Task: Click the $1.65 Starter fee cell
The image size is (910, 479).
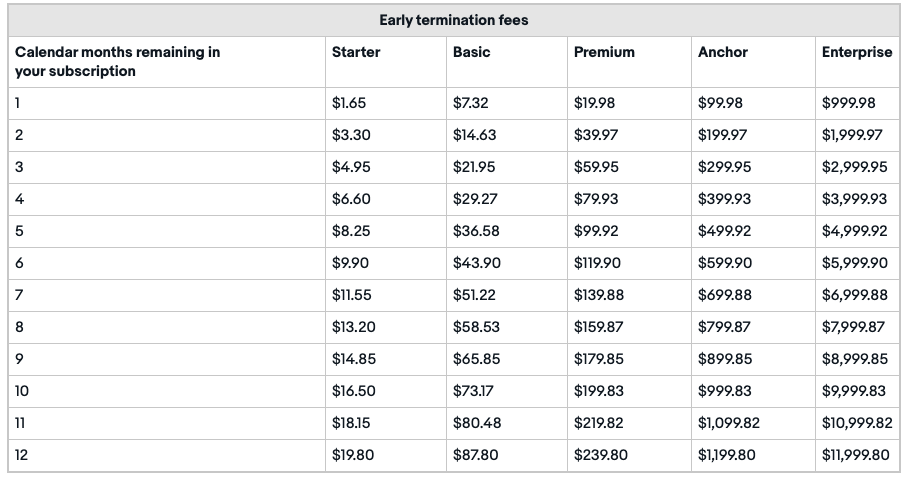Action: click(x=349, y=103)
